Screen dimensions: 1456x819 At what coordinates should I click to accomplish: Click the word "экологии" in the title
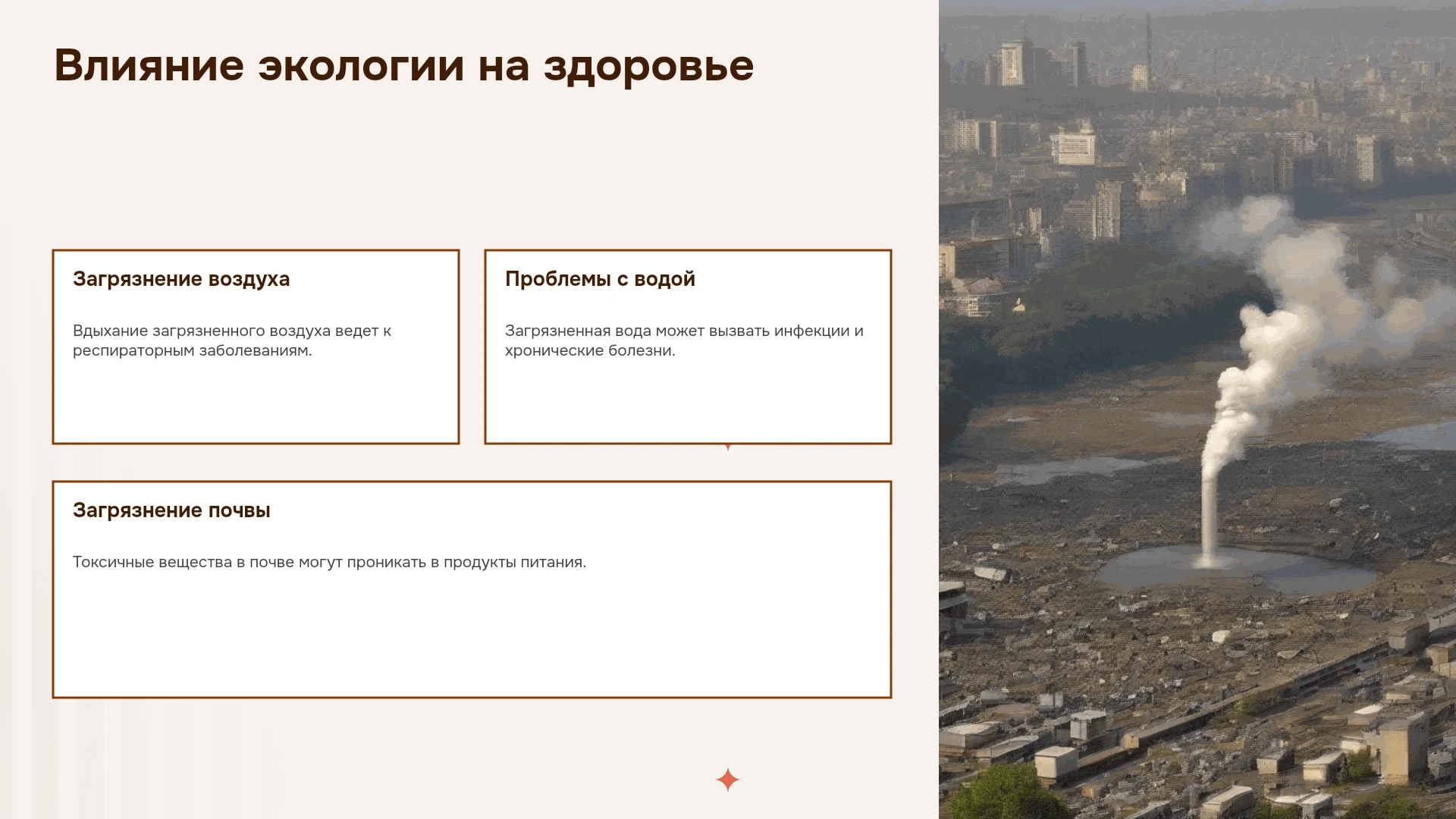coord(361,66)
